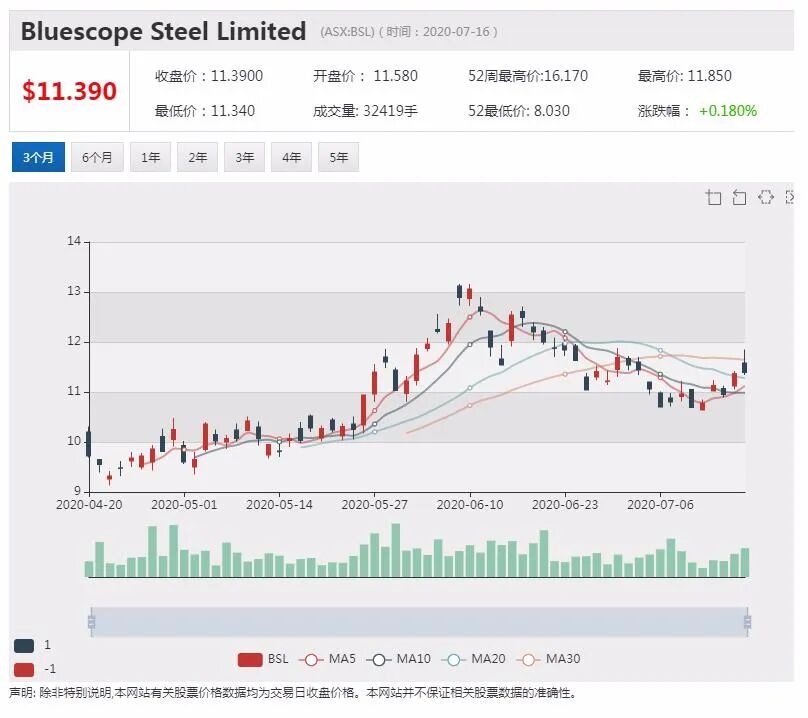Hide the MA10 moving average line

coord(398,659)
